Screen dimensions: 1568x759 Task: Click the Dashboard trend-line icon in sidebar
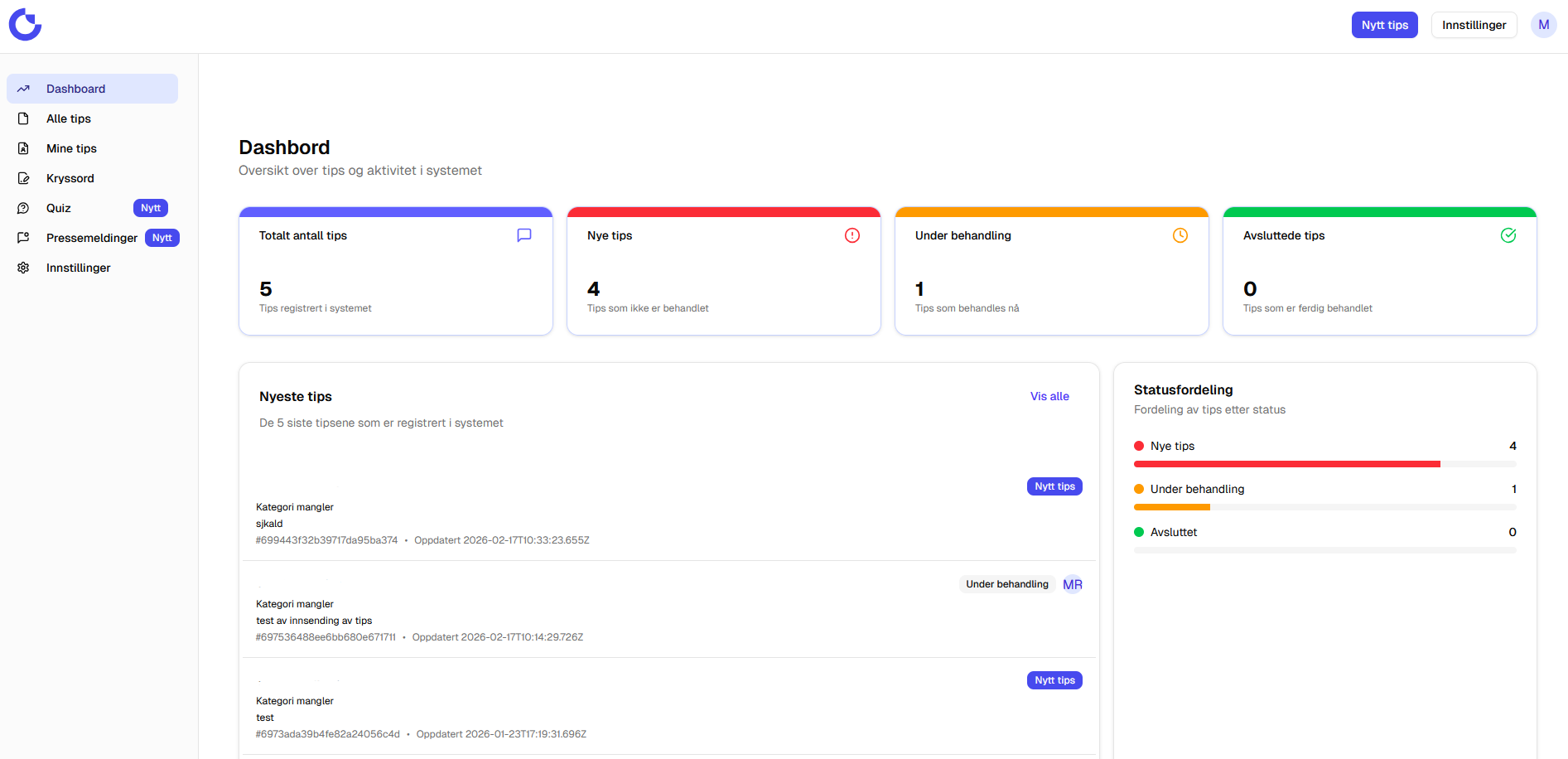click(23, 89)
